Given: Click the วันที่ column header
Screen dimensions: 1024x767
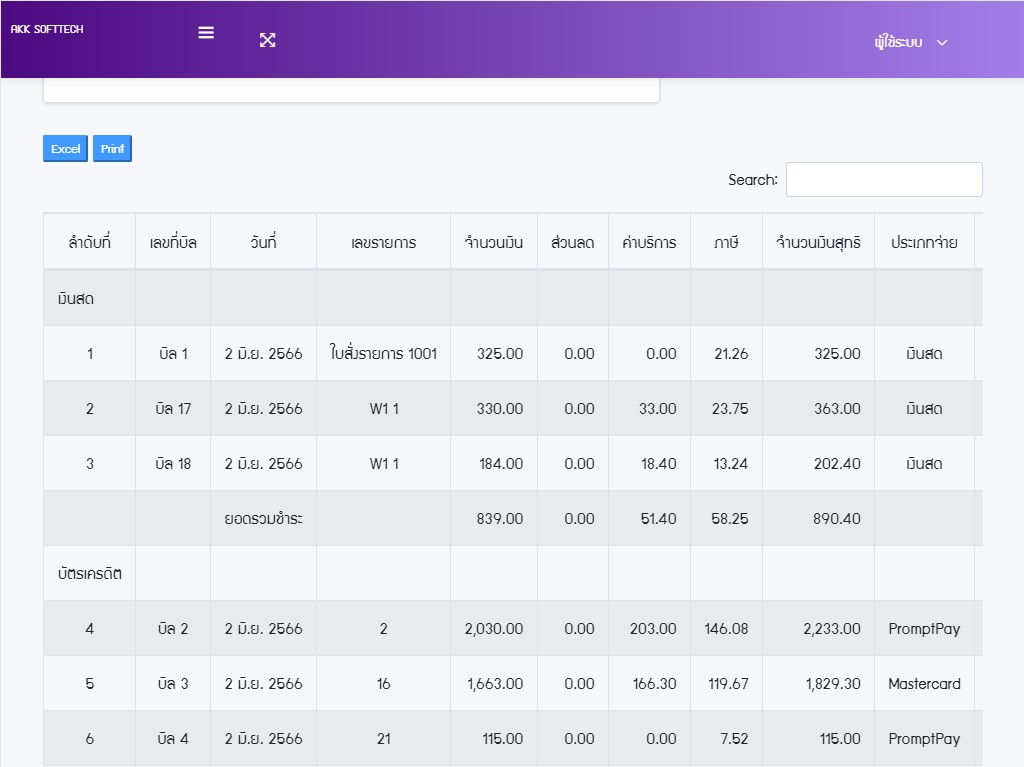Looking at the screenshot, I should [263, 242].
